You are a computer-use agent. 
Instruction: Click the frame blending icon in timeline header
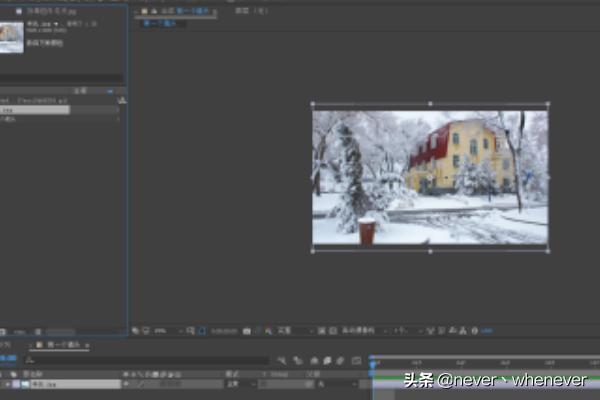tap(327, 360)
